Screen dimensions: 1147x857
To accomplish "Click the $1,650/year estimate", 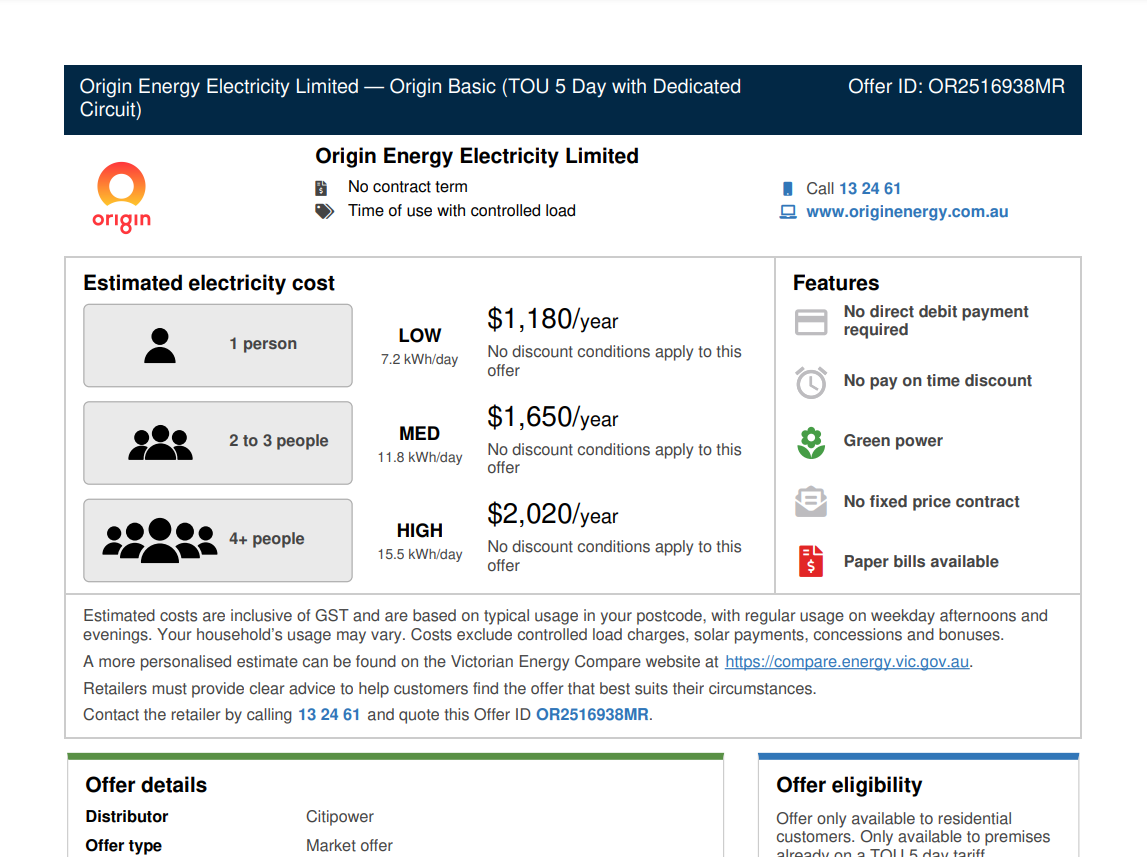I will click(552, 418).
